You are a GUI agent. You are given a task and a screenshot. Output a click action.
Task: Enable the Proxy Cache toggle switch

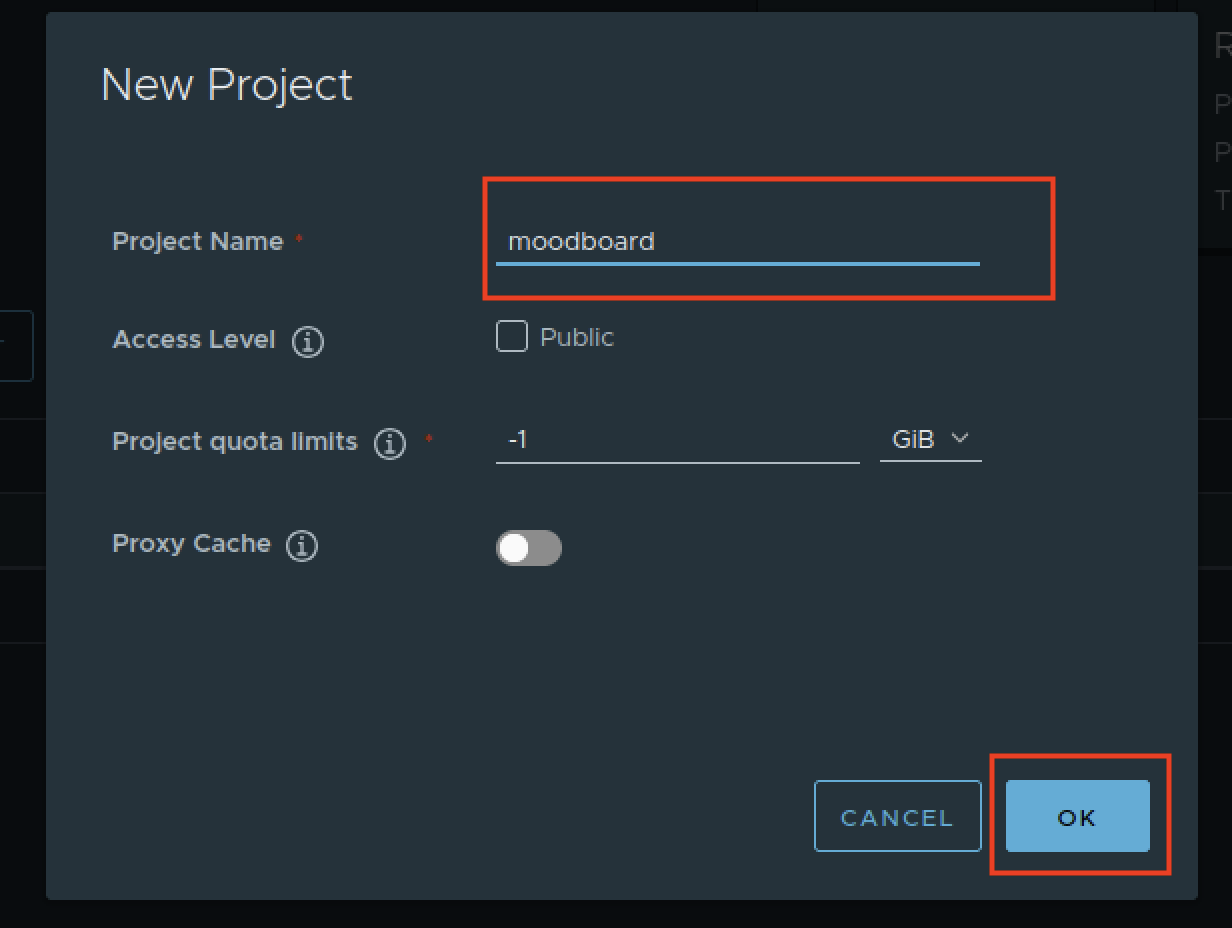pyautogui.click(x=529, y=548)
